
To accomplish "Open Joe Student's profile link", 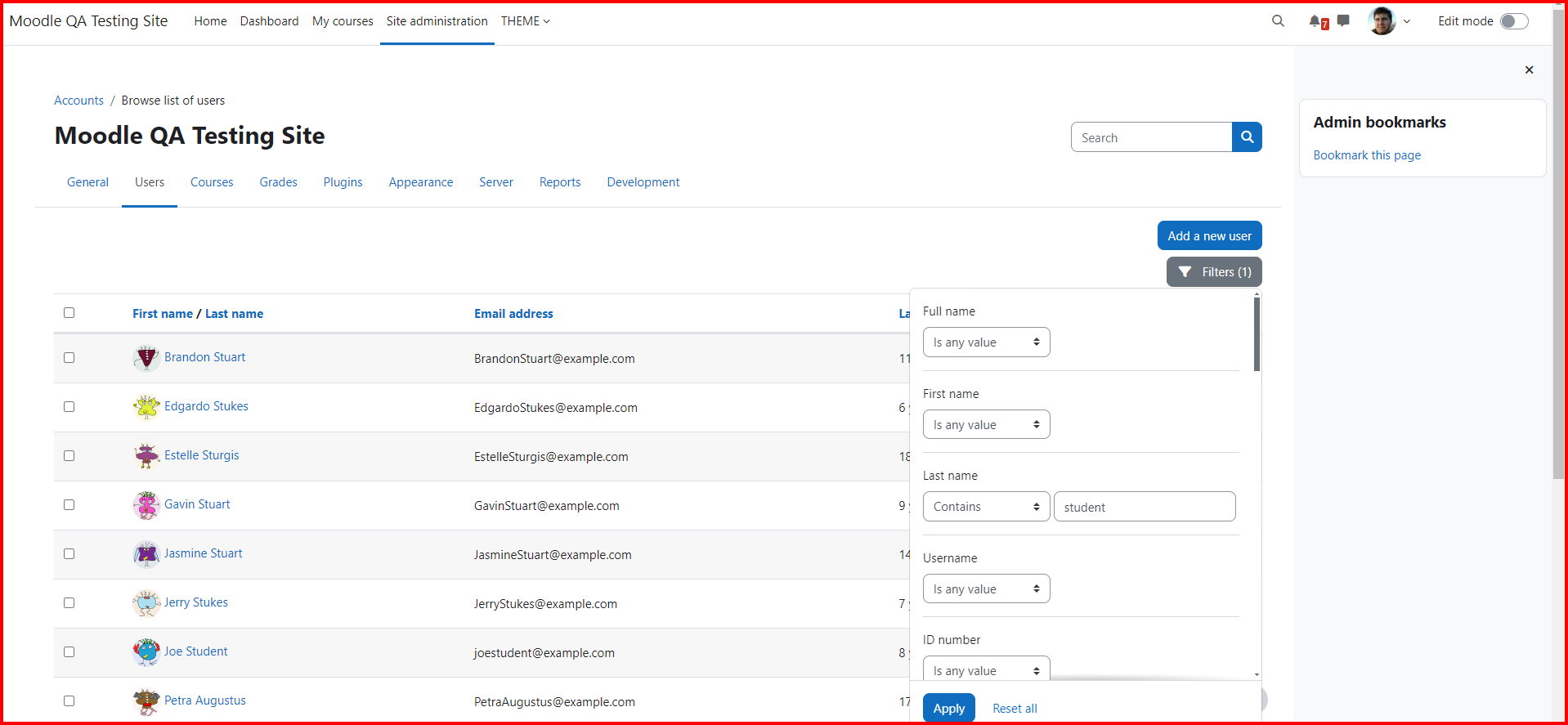I will click(195, 651).
